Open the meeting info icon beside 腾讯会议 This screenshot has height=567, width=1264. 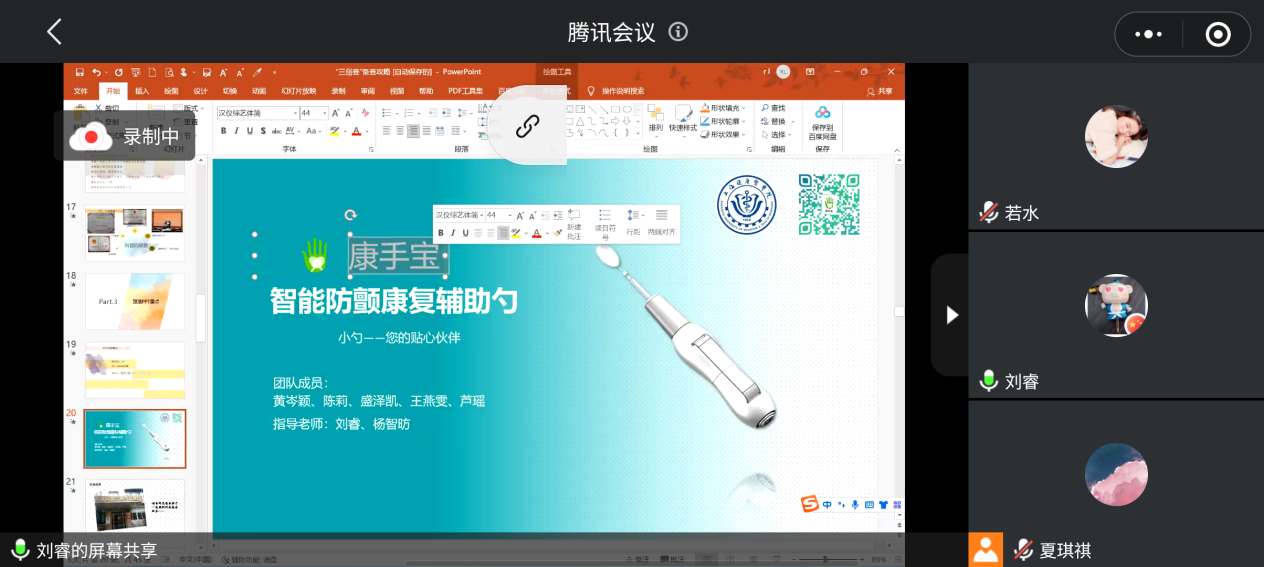[x=678, y=32]
